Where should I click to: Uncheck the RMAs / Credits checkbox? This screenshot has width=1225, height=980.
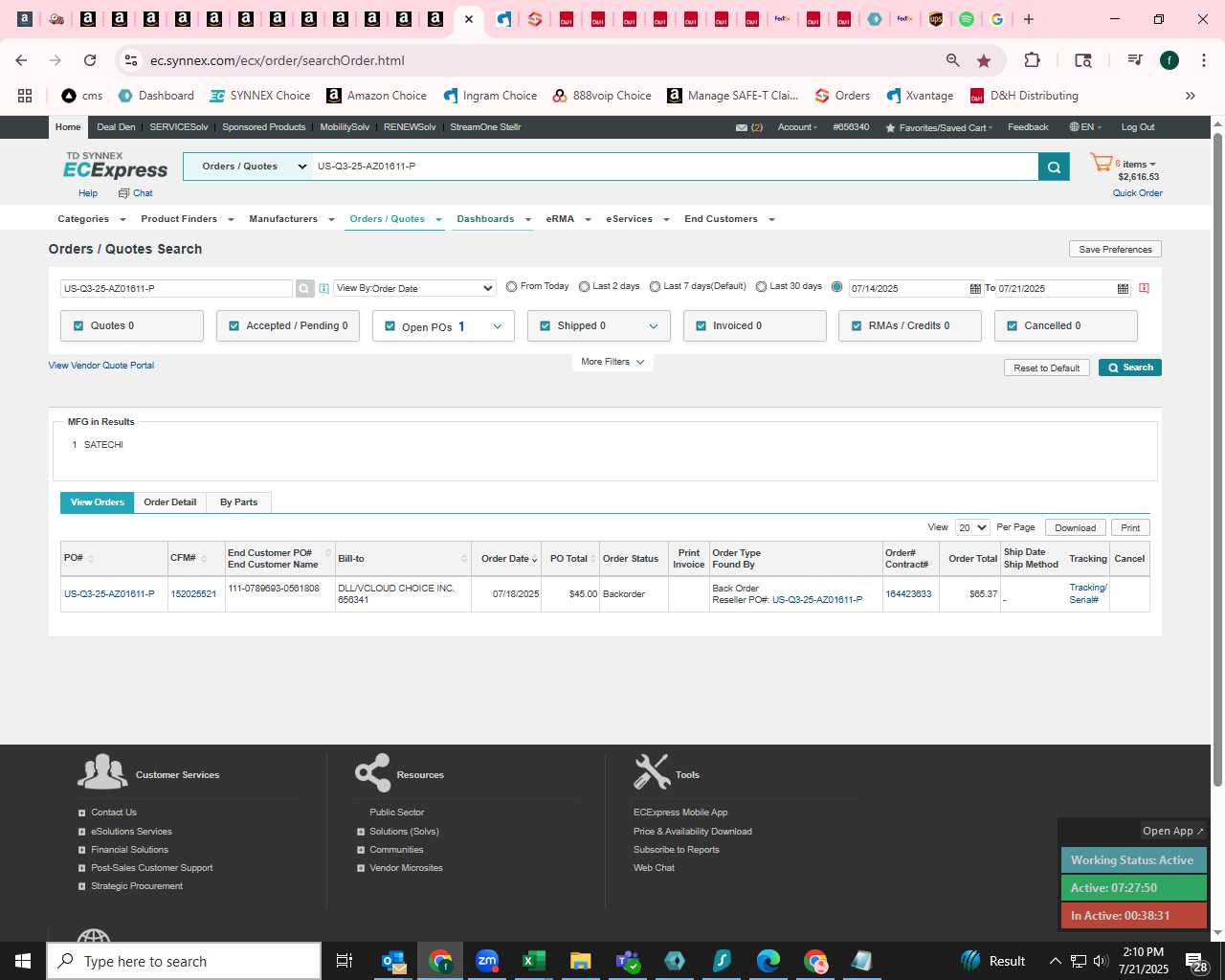[x=857, y=325]
